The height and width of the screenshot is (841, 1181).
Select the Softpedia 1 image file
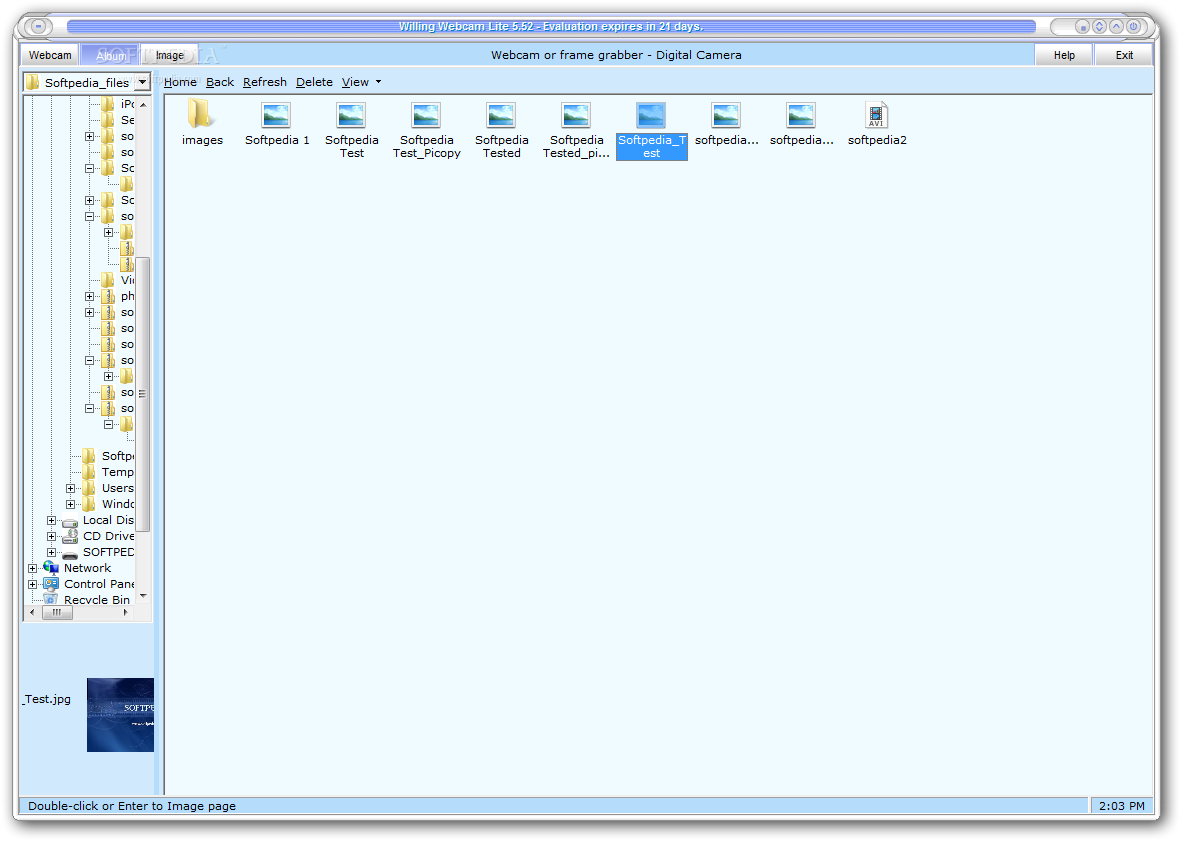click(276, 116)
